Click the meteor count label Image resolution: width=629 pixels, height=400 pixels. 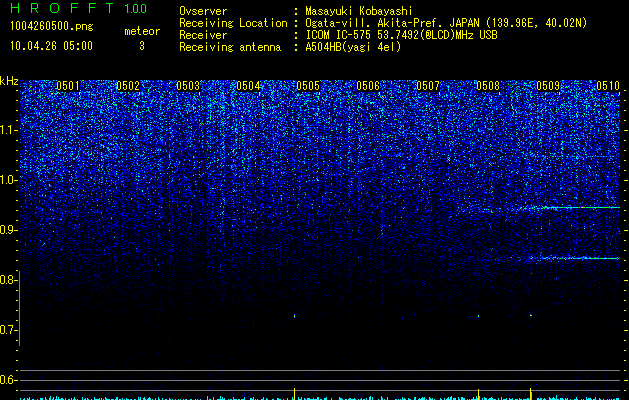pyautogui.click(x=142, y=31)
